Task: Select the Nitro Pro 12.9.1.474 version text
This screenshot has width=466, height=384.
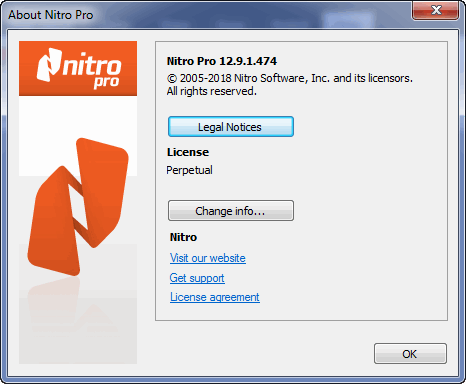Action: [222, 61]
